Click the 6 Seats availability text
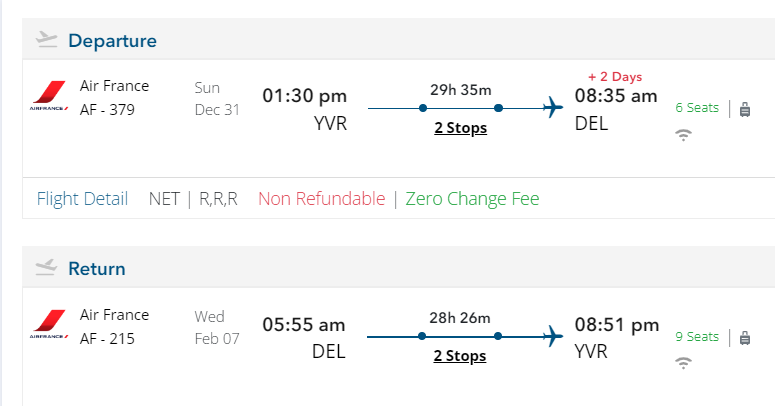The width and height of the screenshot is (775, 406). click(x=697, y=108)
